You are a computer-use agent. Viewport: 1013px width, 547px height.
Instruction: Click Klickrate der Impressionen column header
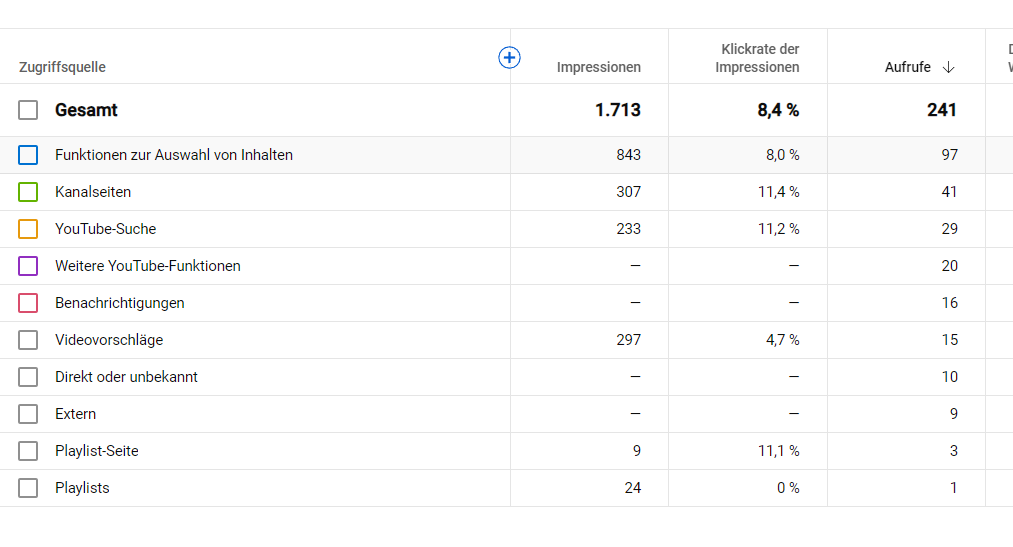(759, 58)
